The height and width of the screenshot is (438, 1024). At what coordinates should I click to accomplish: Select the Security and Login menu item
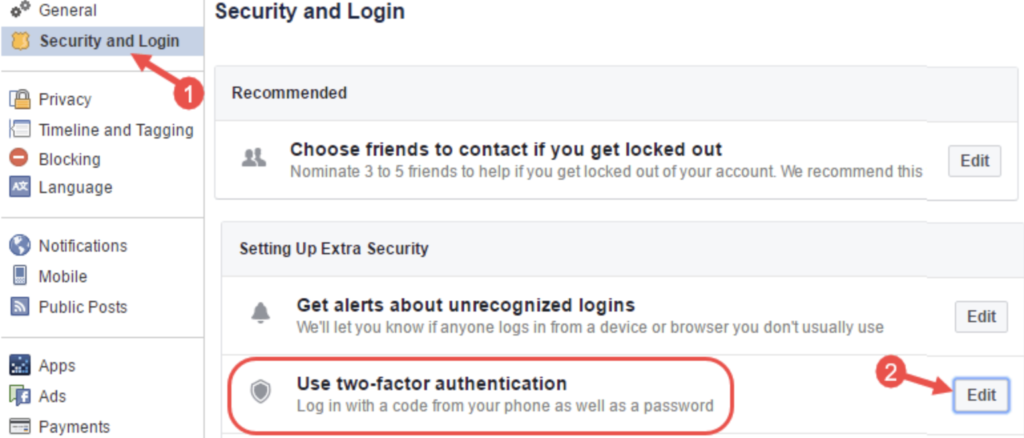[102, 41]
